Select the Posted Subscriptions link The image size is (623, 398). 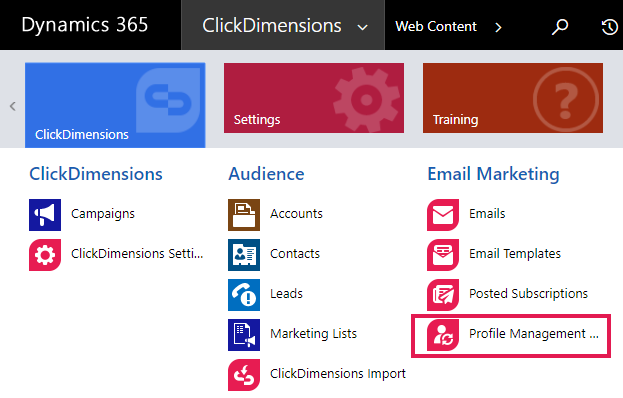pos(528,294)
